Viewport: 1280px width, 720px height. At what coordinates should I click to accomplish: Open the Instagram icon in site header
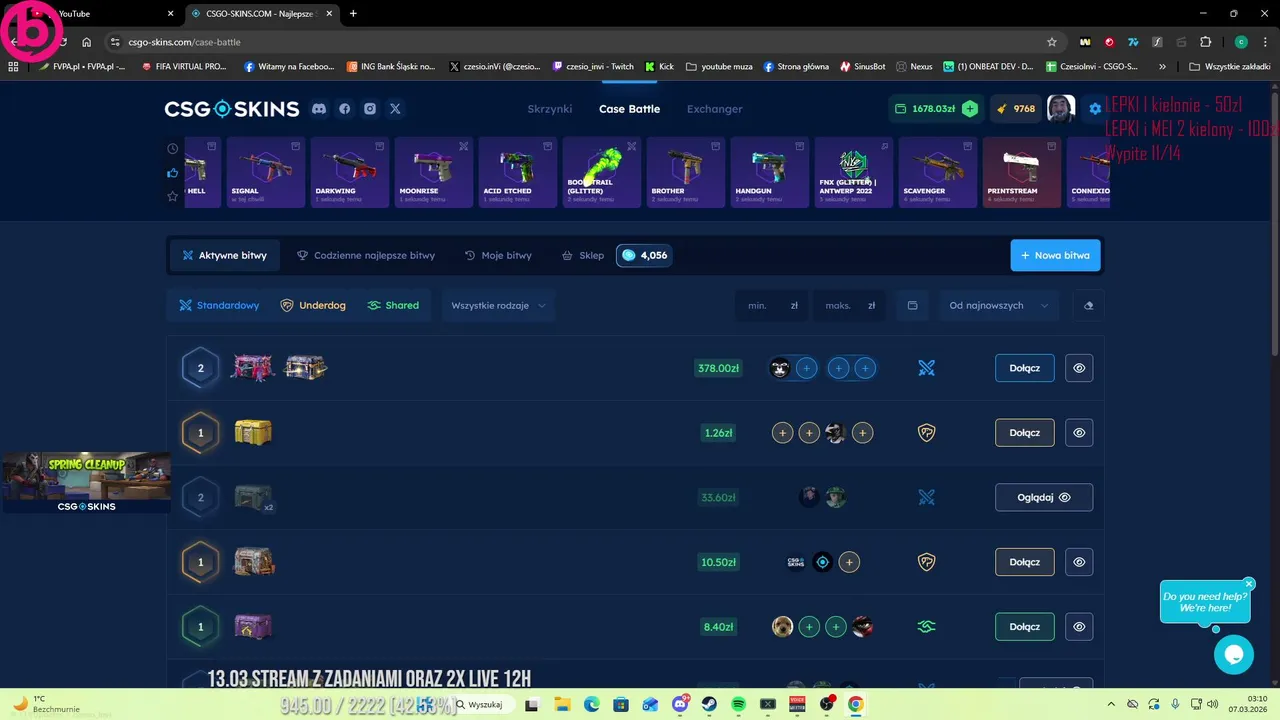(x=370, y=109)
